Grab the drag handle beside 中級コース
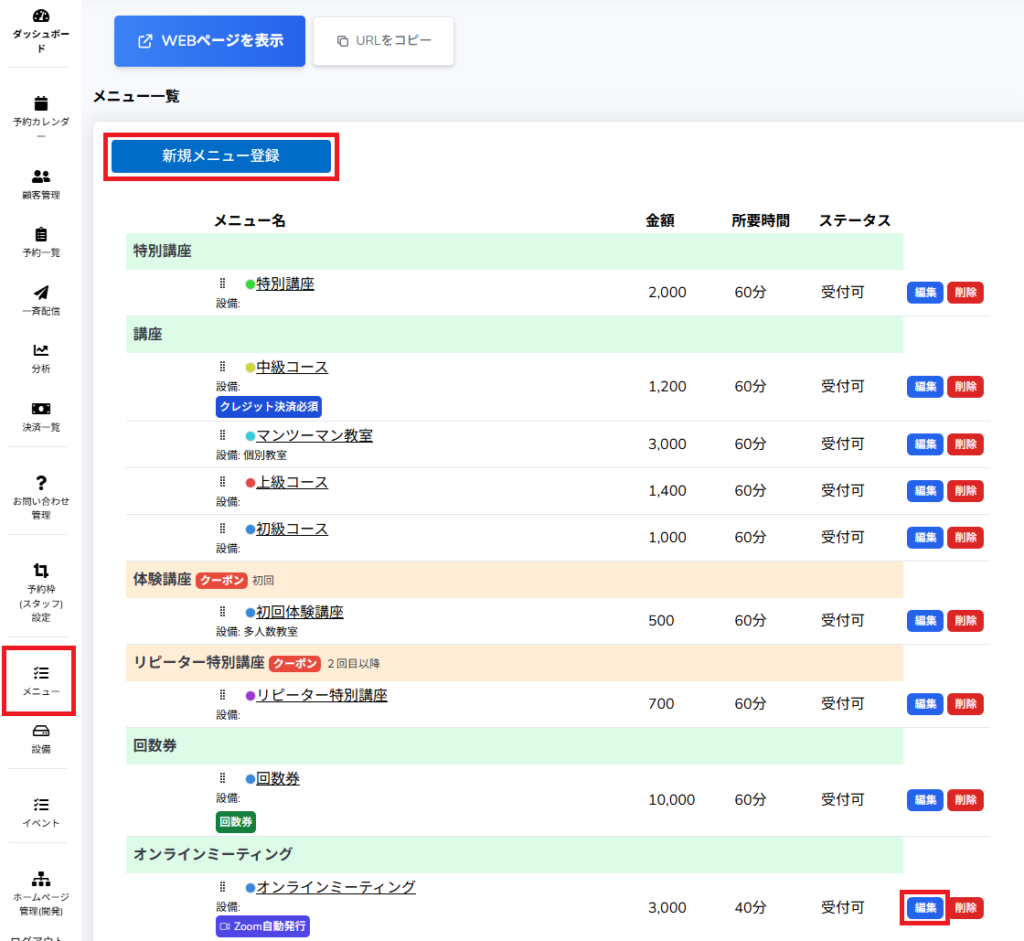 pos(223,367)
